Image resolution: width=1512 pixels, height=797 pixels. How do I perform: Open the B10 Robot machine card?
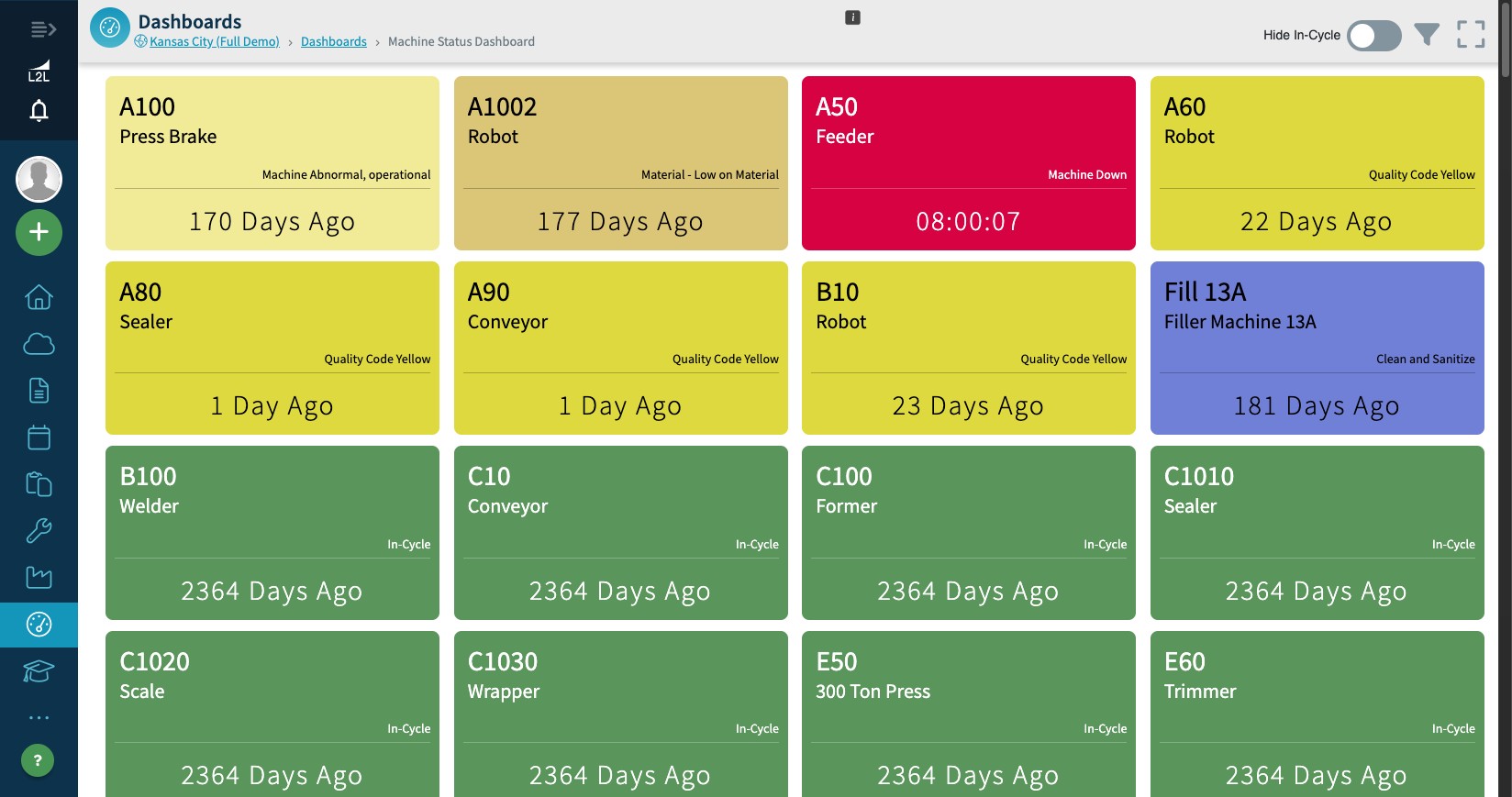[x=969, y=348]
